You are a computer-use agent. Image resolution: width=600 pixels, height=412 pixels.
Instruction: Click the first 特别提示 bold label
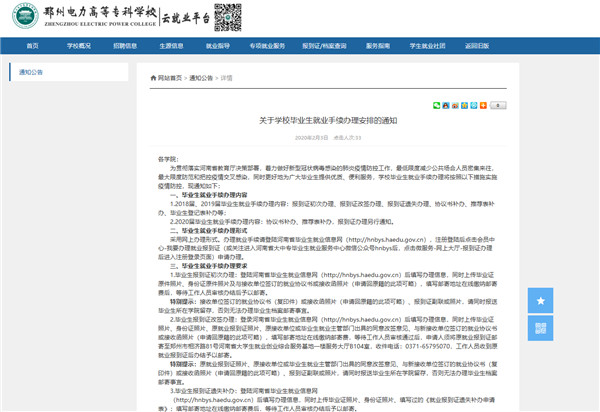(183, 301)
